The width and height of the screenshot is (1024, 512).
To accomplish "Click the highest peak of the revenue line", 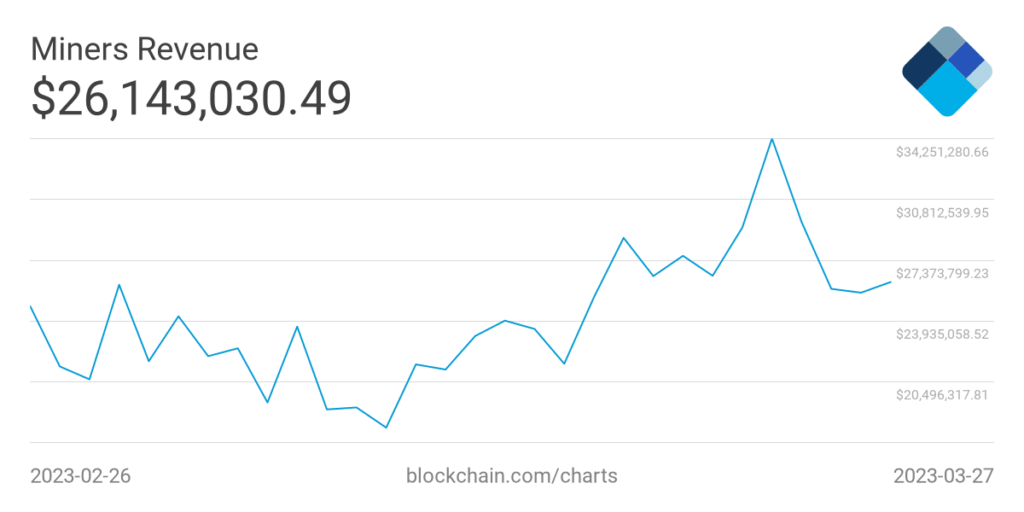I will pyautogui.click(x=772, y=139).
